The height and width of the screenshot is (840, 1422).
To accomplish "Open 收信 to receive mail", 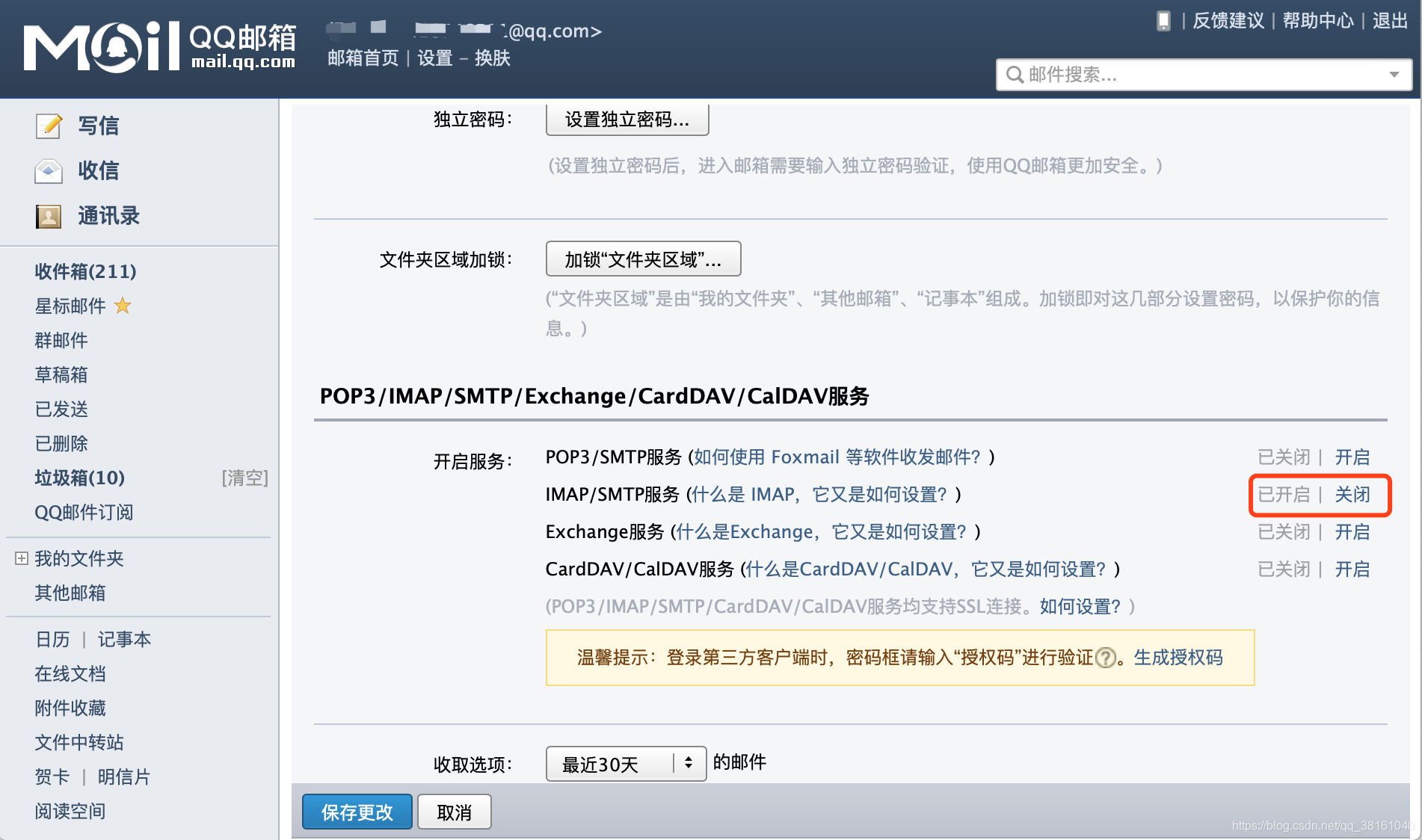I will [x=99, y=171].
